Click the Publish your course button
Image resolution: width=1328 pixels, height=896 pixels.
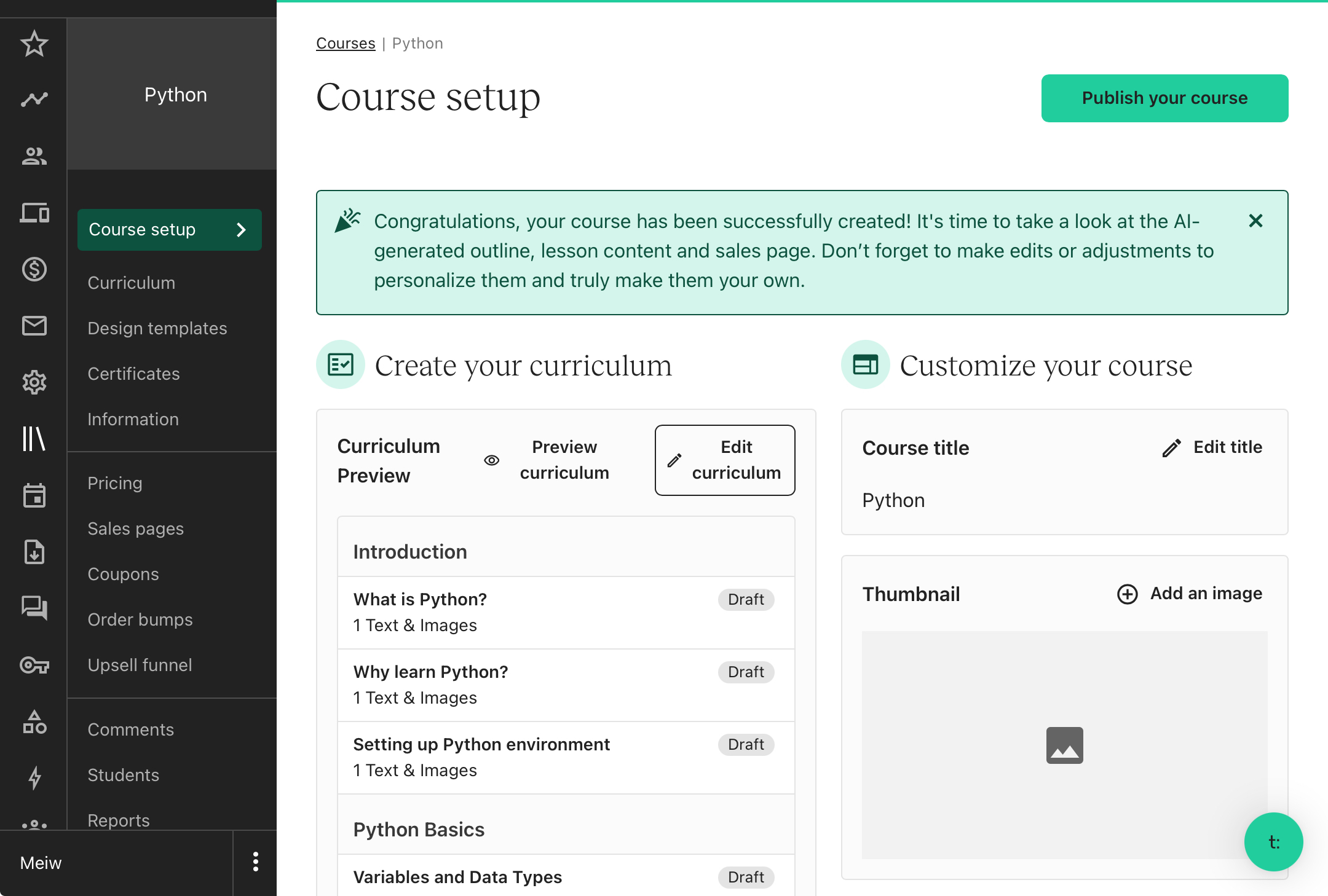1164,98
